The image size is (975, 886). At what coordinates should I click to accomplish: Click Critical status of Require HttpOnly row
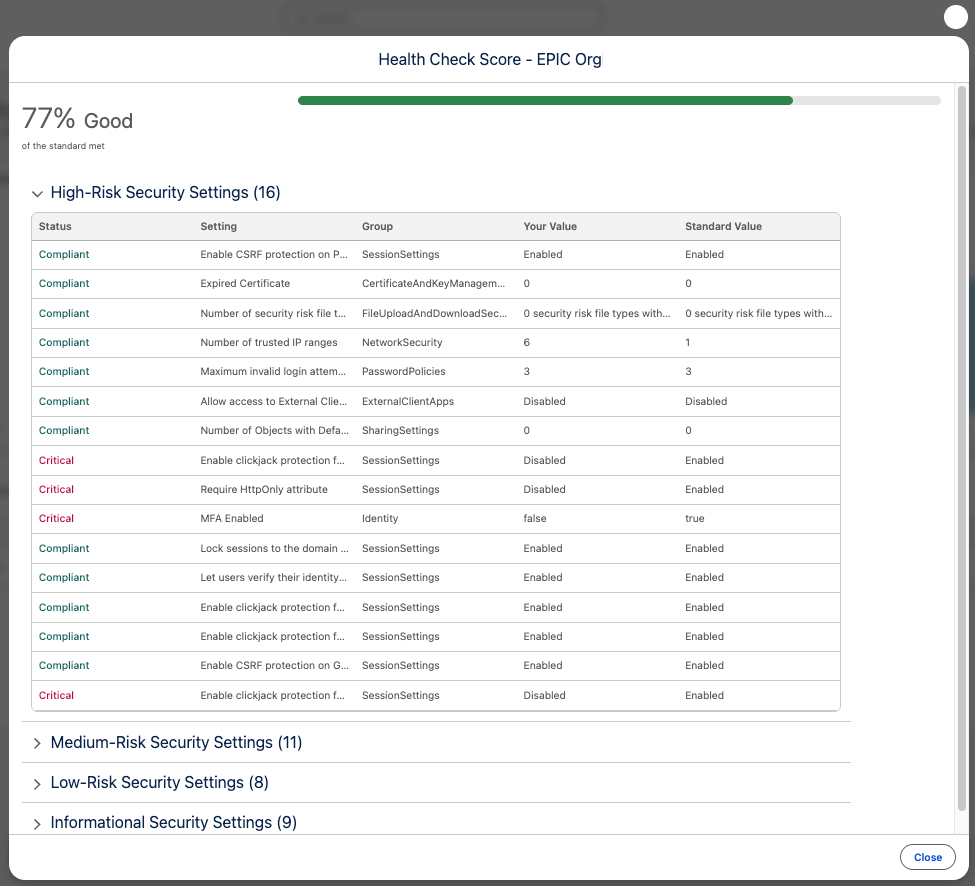click(56, 489)
